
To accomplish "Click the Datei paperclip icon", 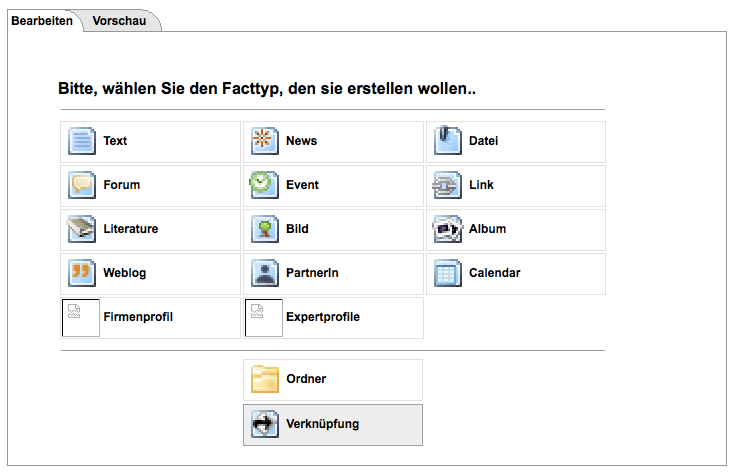I will (x=447, y=142).
